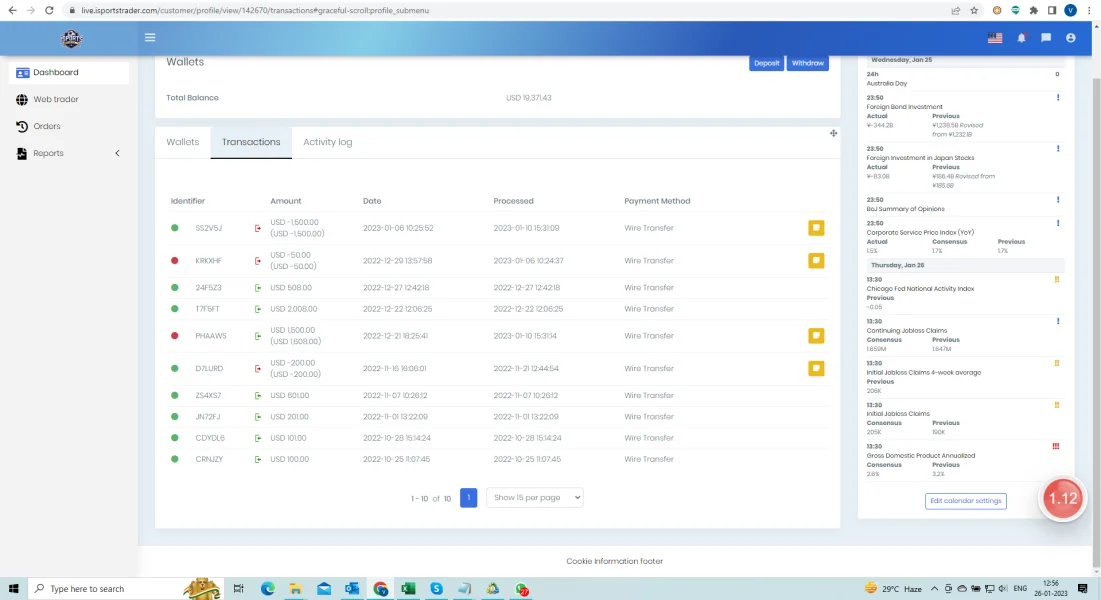
Task: Switch to the Activity log tab
Action: point(327,142)
